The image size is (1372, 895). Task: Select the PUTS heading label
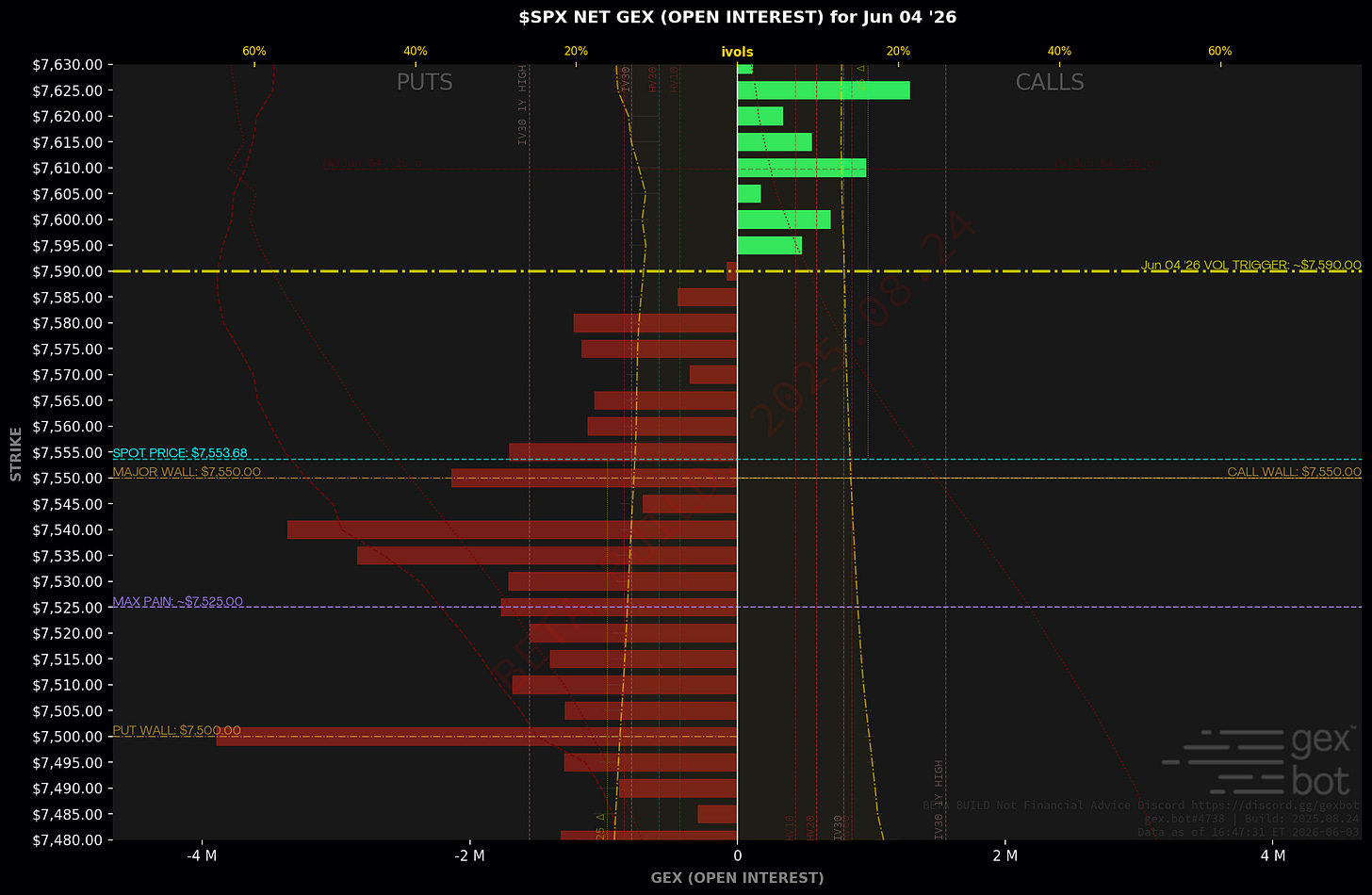[424, 82]
